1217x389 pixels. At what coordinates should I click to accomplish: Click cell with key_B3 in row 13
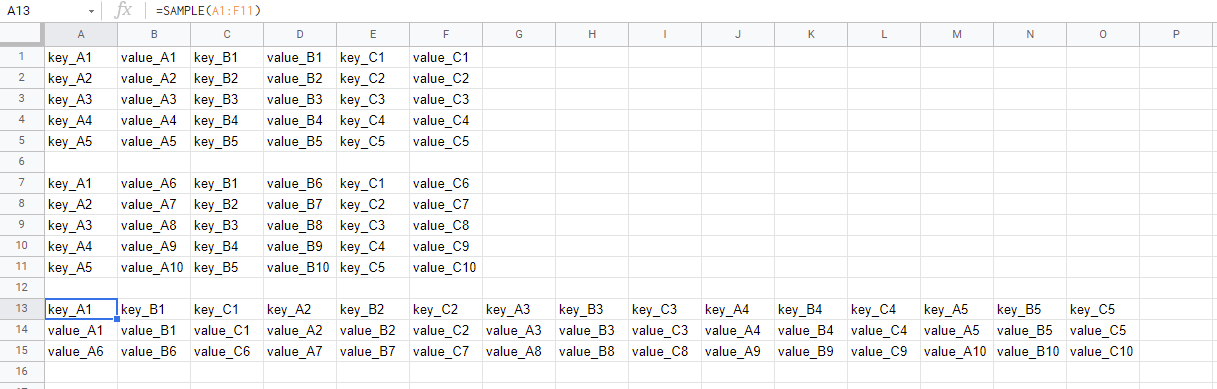pos(592,309)
